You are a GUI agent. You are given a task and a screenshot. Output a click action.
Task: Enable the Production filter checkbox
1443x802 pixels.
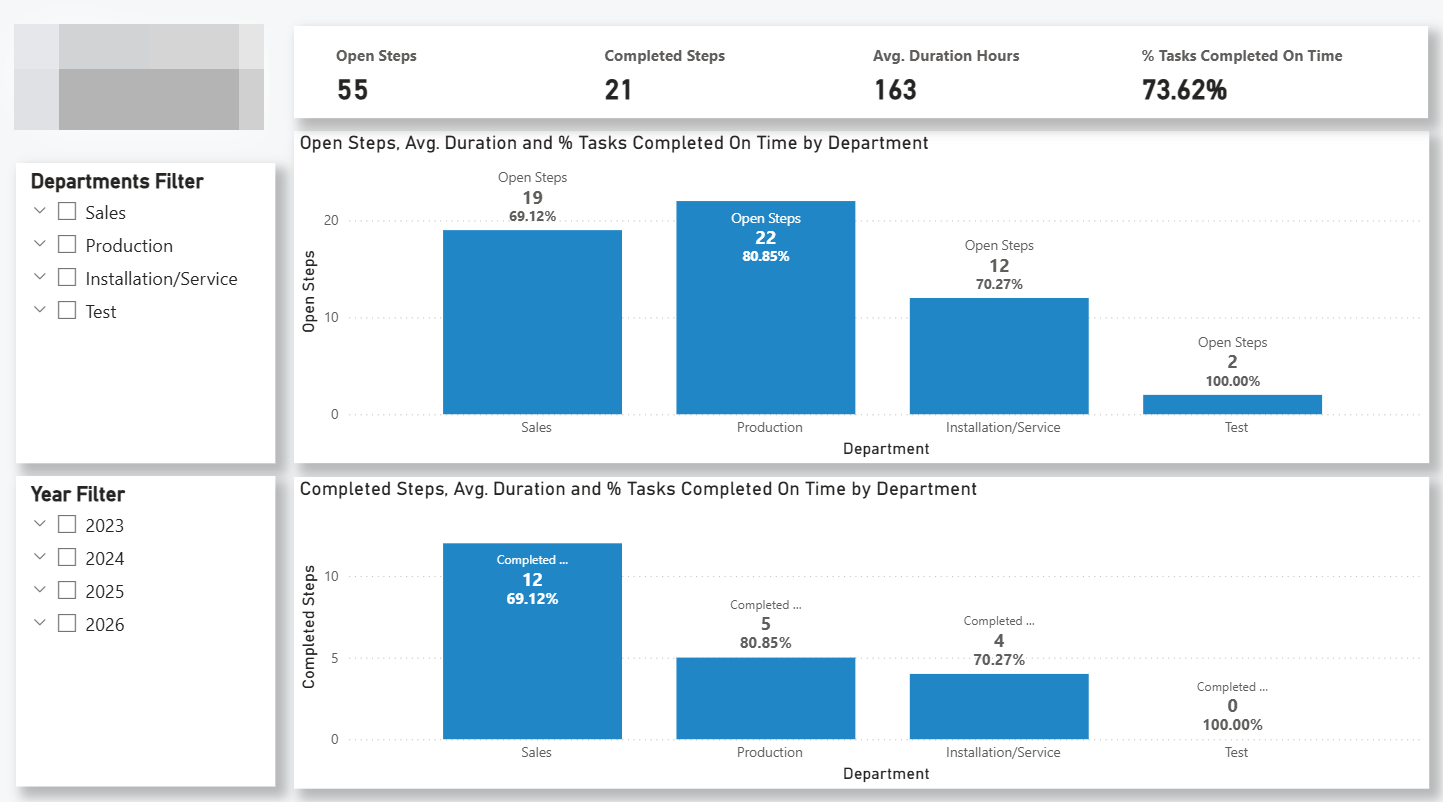(x=67, y=245)
